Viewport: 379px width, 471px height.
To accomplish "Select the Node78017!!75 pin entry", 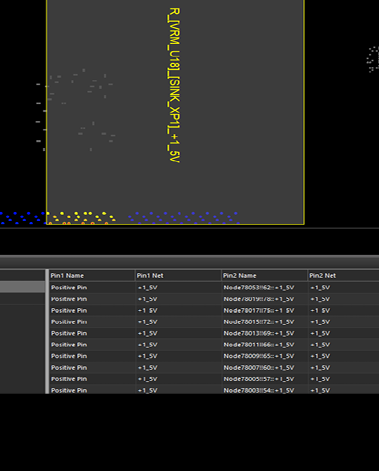I will click(x=259, y=310).
